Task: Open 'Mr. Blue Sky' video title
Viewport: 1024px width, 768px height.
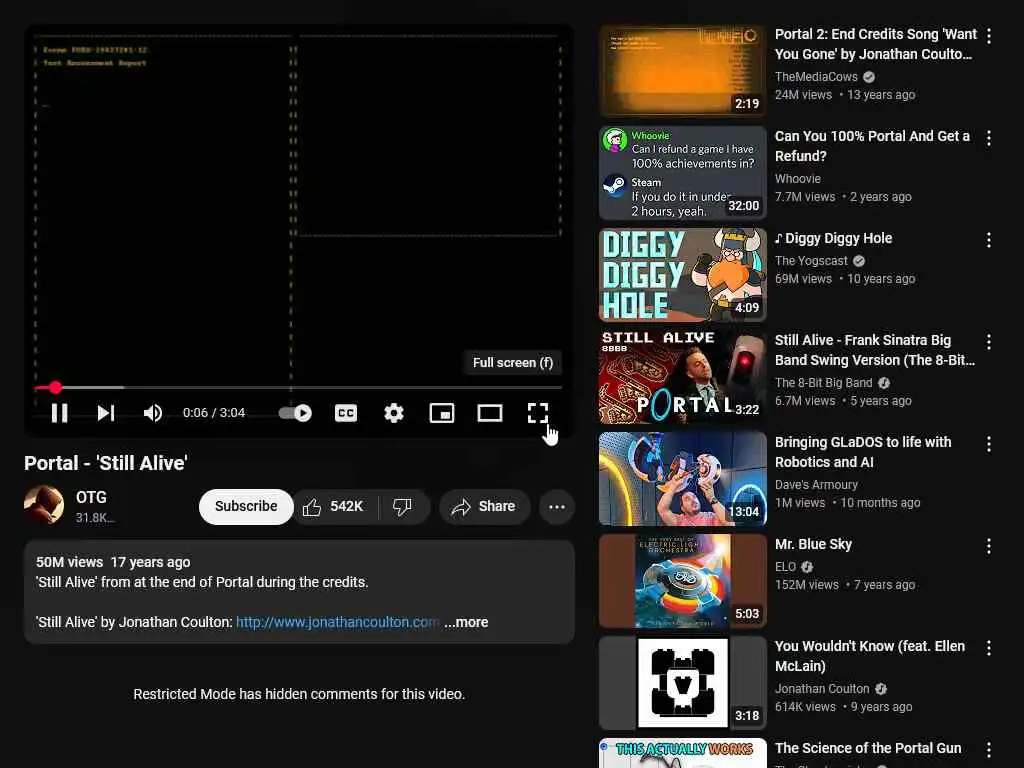Action: [813, 544]
